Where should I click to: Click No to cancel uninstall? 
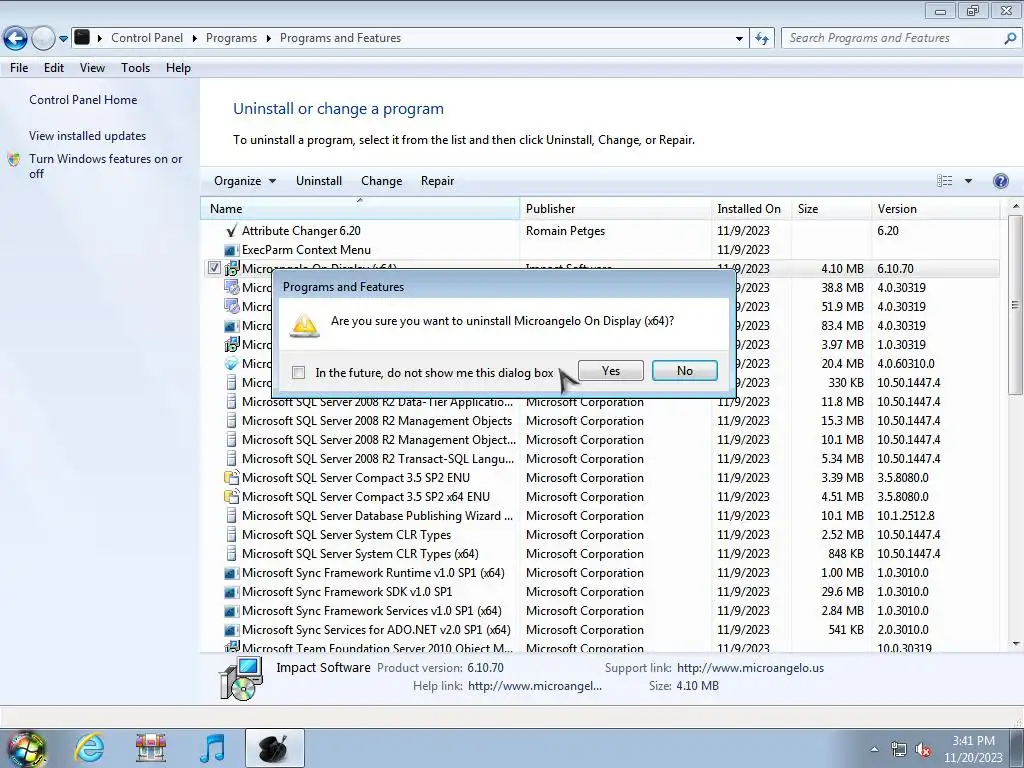click(684, 371)
